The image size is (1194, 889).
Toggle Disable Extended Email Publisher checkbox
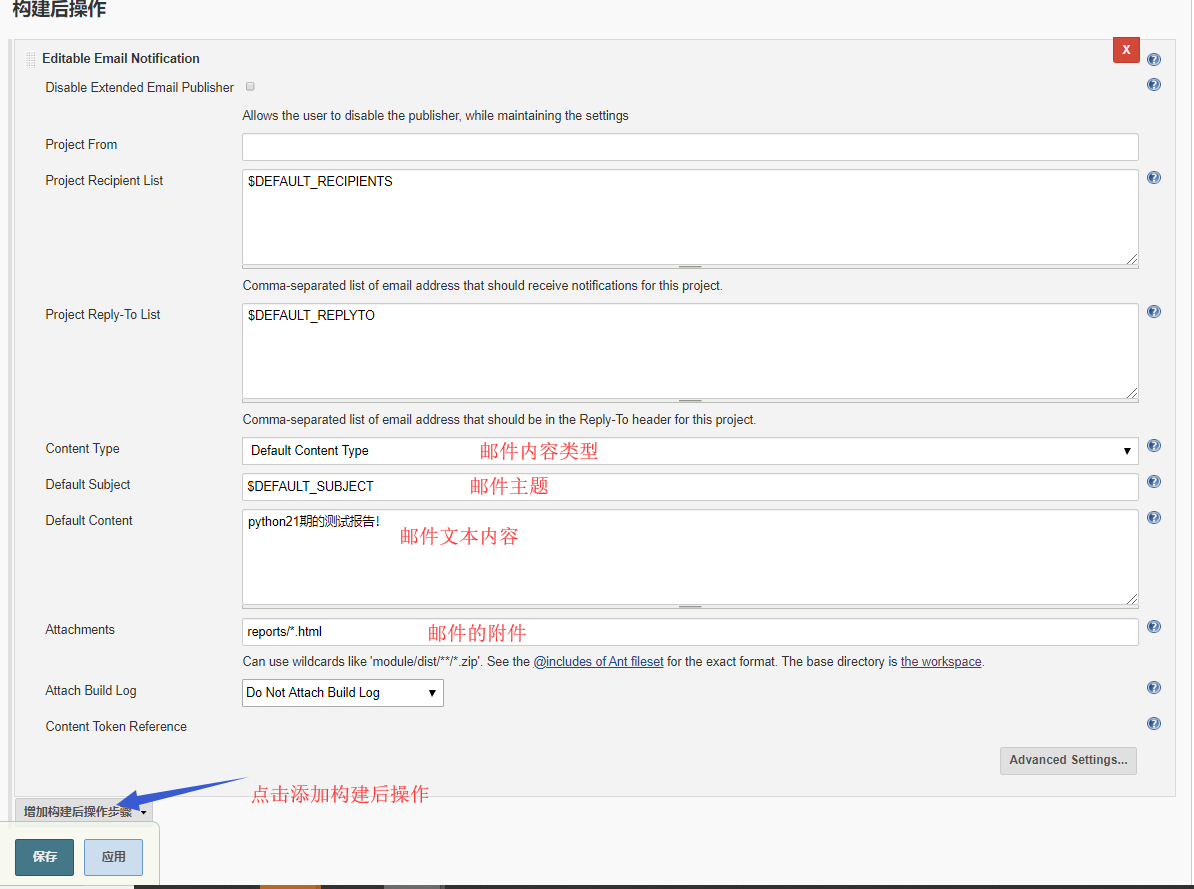click(x=250, y=87)
